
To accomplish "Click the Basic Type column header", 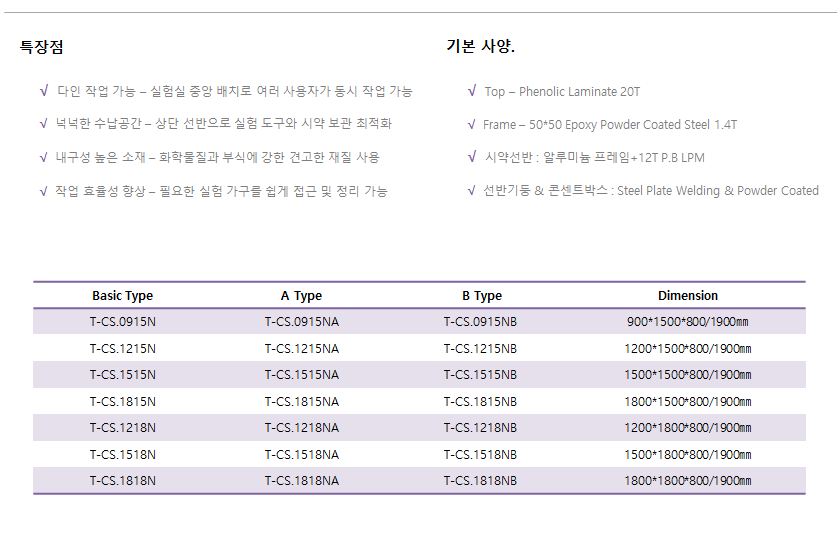I will coord(122,296).
